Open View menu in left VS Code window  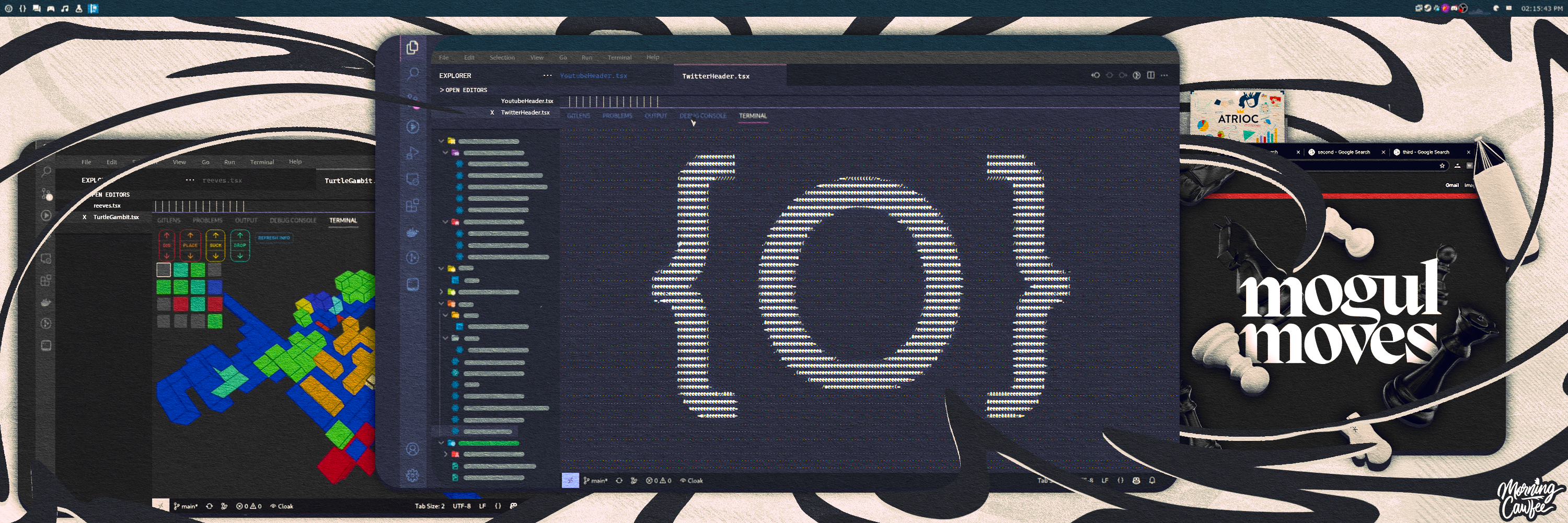tap(179, 162)
